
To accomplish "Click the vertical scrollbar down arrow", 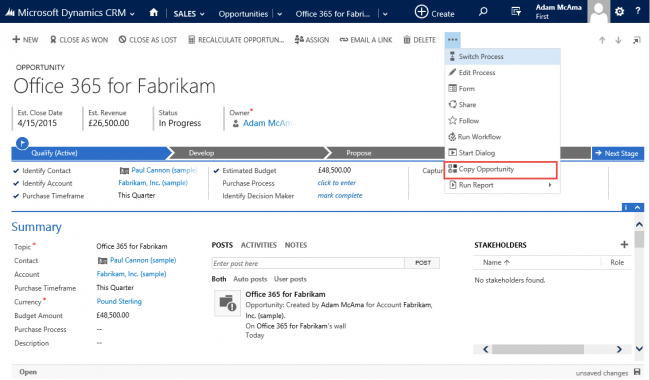I will [639, 349].
